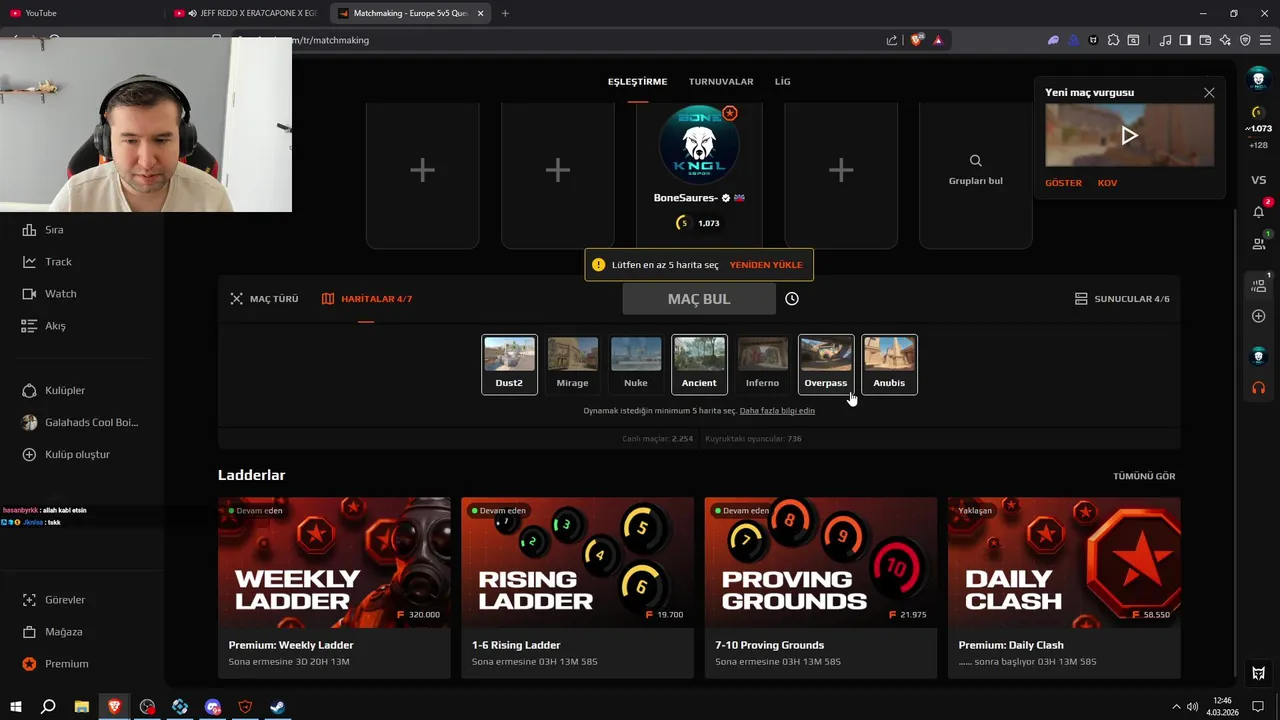Viewport: 1280px width, 720px height.
Task: Click the orange headset support icon
Action: pos(1259,387)
